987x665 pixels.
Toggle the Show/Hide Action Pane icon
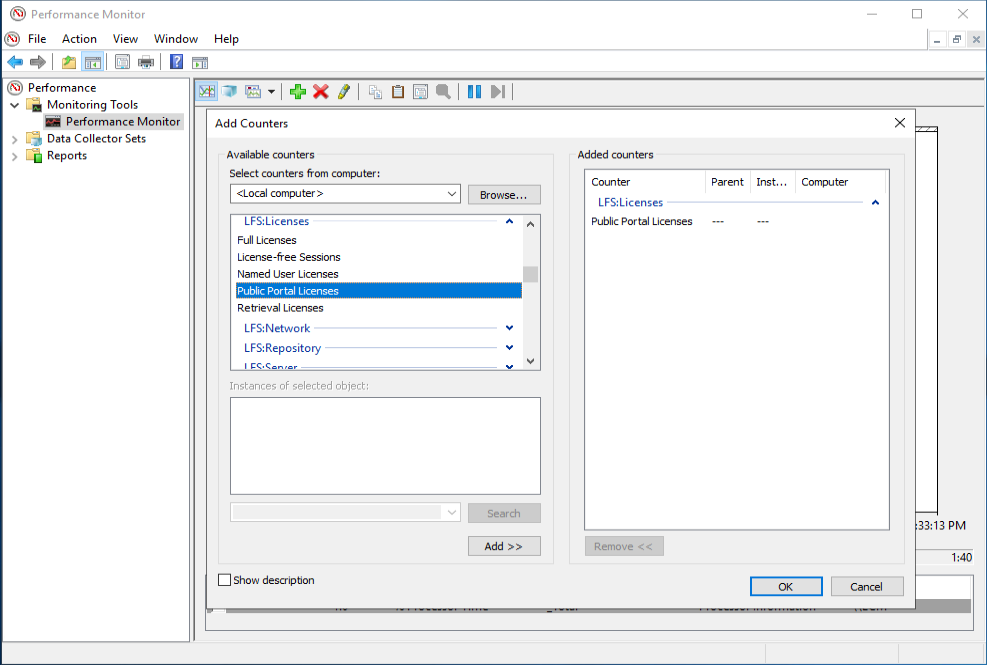(200, 62)
